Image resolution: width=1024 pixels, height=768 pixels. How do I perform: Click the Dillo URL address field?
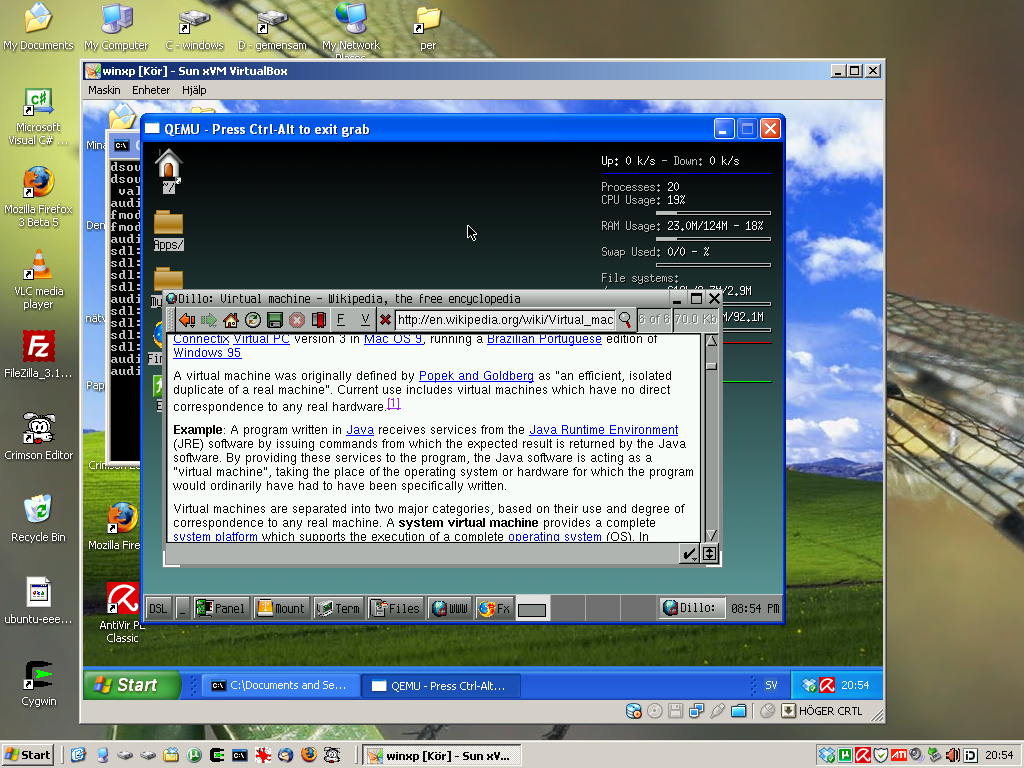click(505, 319)
